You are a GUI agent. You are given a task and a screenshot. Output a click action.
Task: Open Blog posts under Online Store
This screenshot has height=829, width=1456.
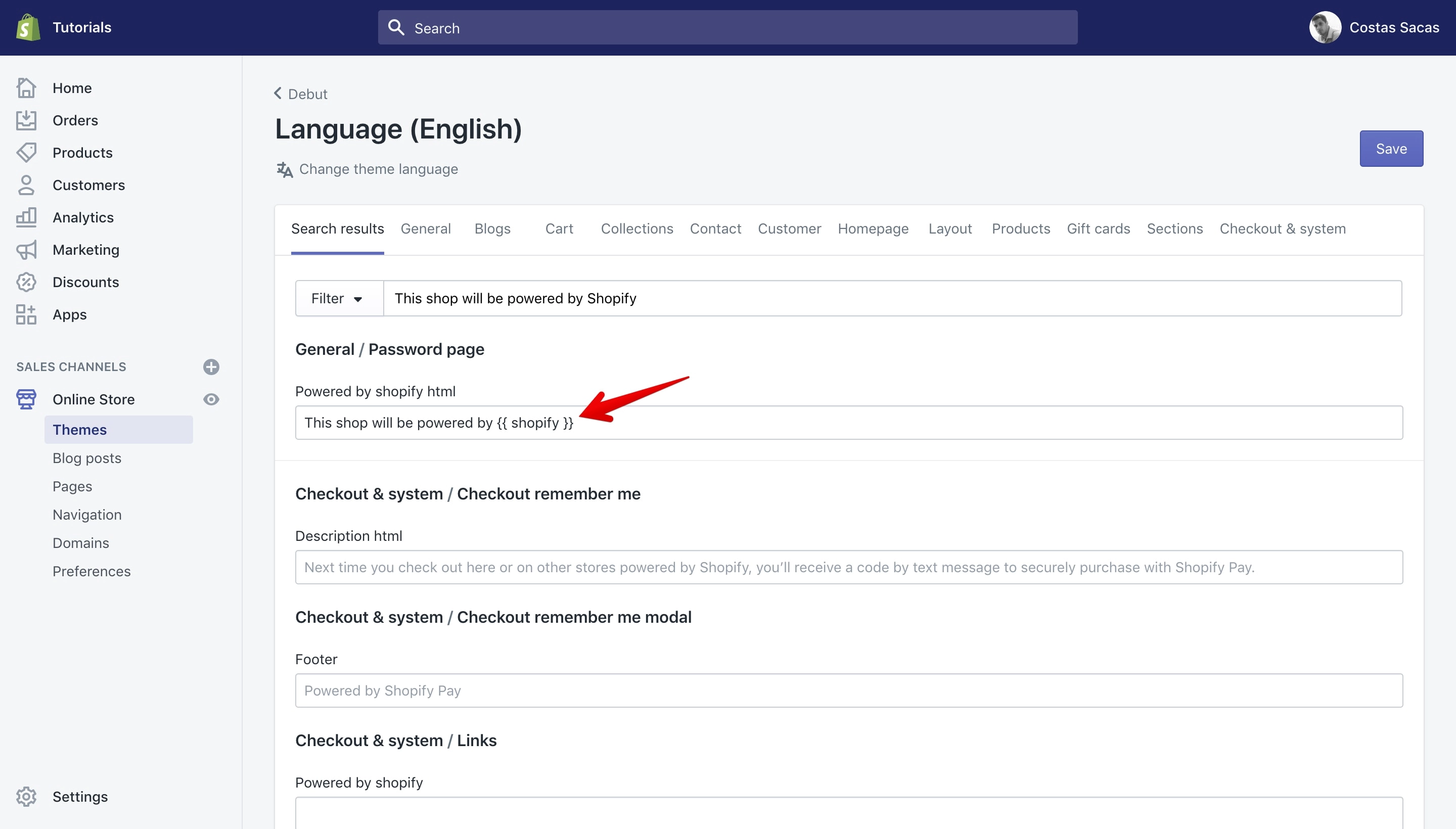[86, 458]
